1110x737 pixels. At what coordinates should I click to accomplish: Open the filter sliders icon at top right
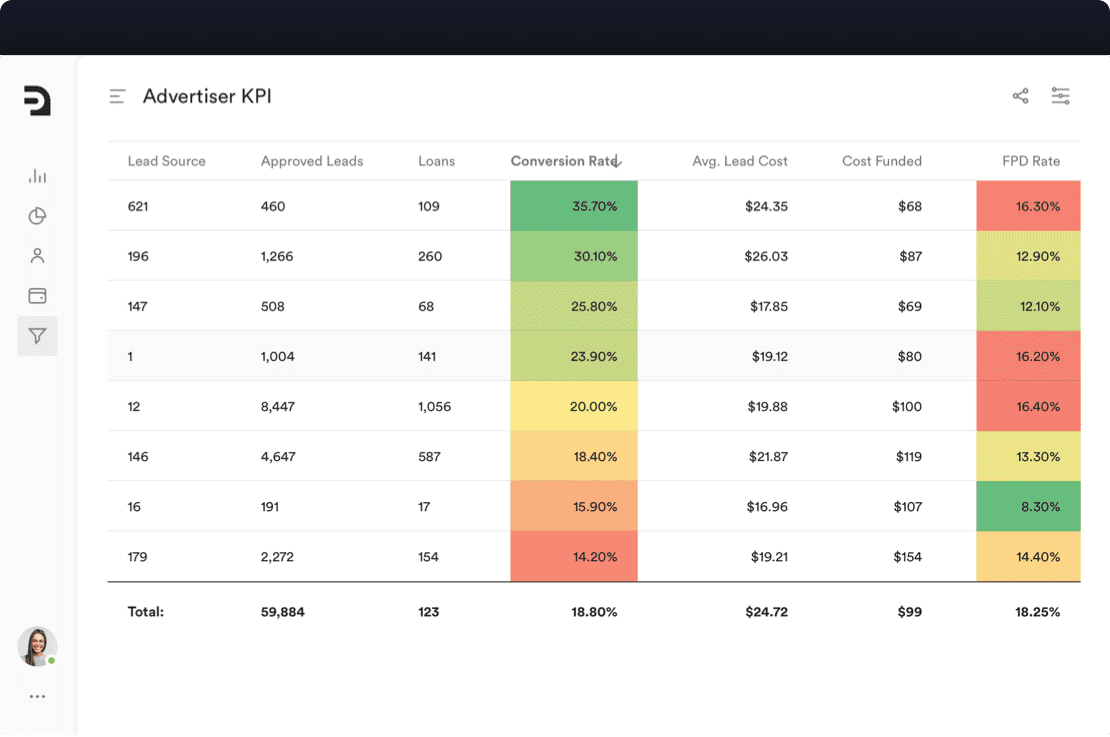pos(1061,95)
